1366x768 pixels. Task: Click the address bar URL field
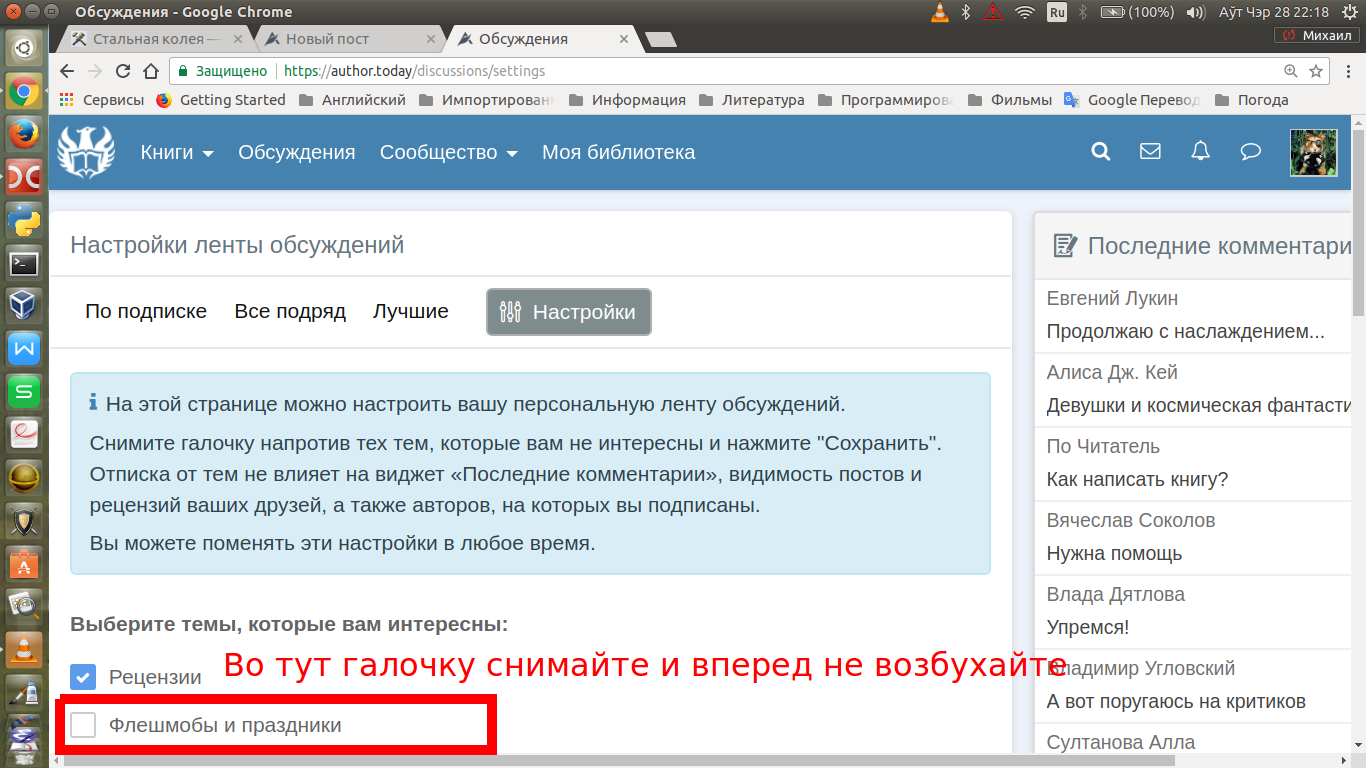click(x=700, y=71)
